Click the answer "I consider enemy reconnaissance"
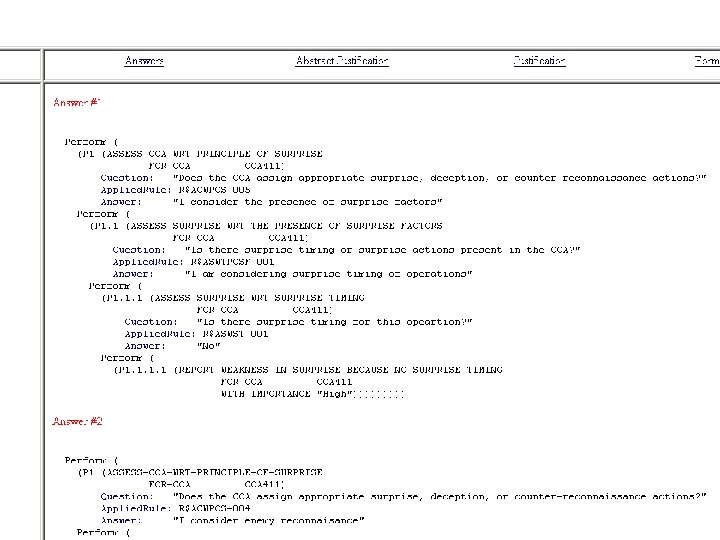 coord(232,520)
